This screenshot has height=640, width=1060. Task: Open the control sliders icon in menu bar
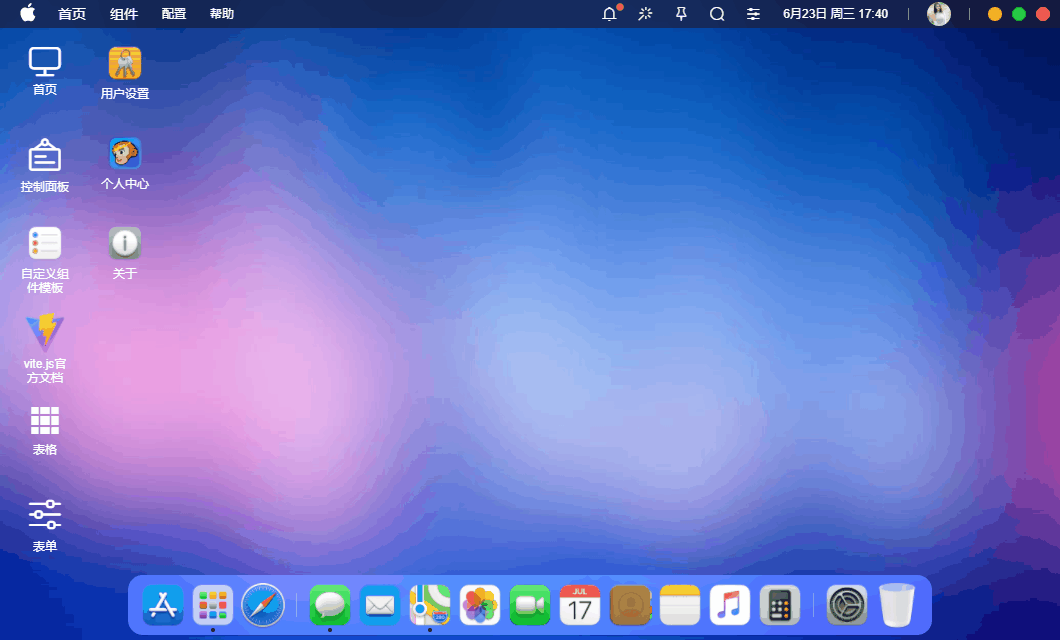[x=753, y=14]
